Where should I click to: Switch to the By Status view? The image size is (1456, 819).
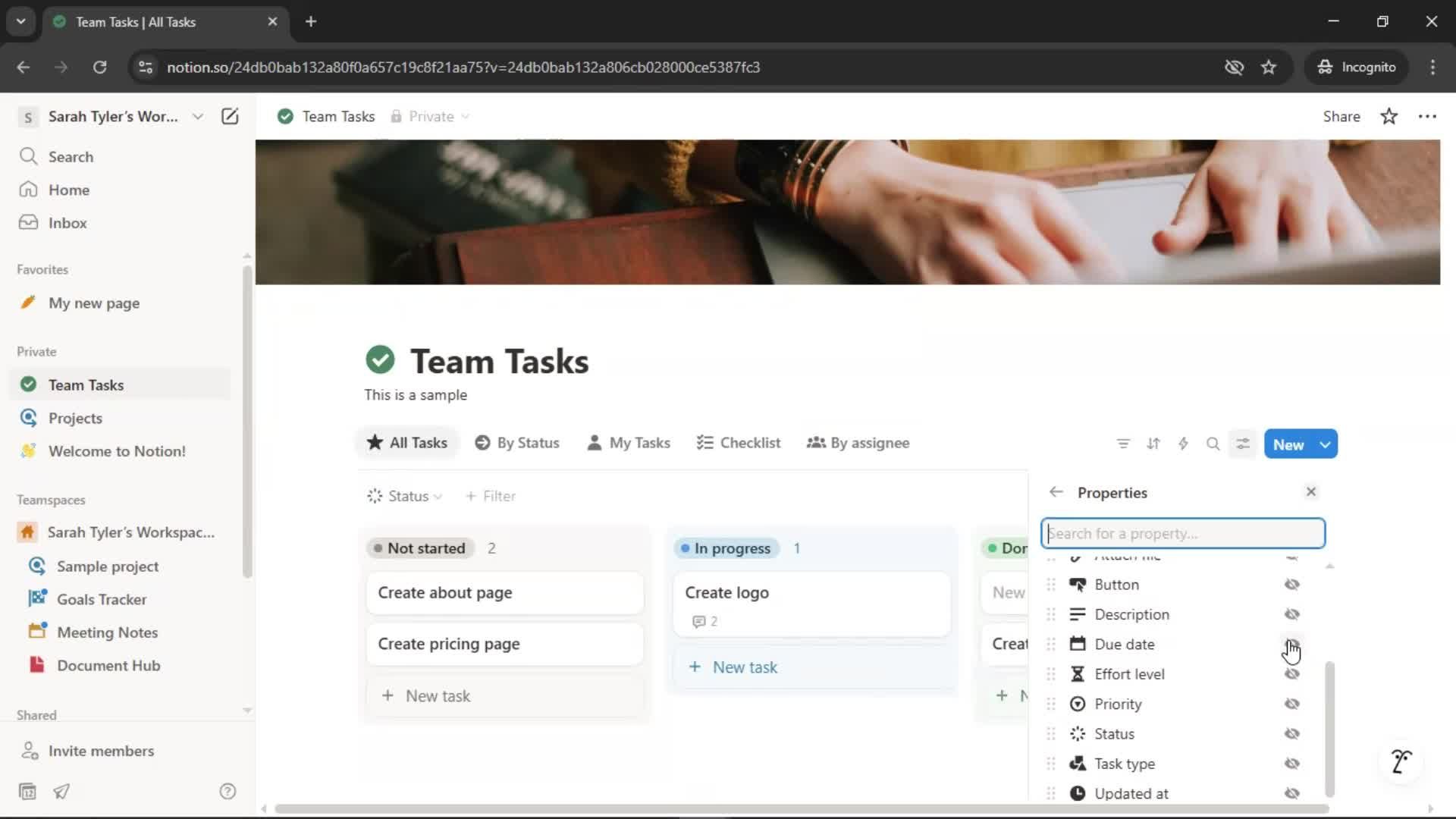pyautogui.click(x=517, y=443)
